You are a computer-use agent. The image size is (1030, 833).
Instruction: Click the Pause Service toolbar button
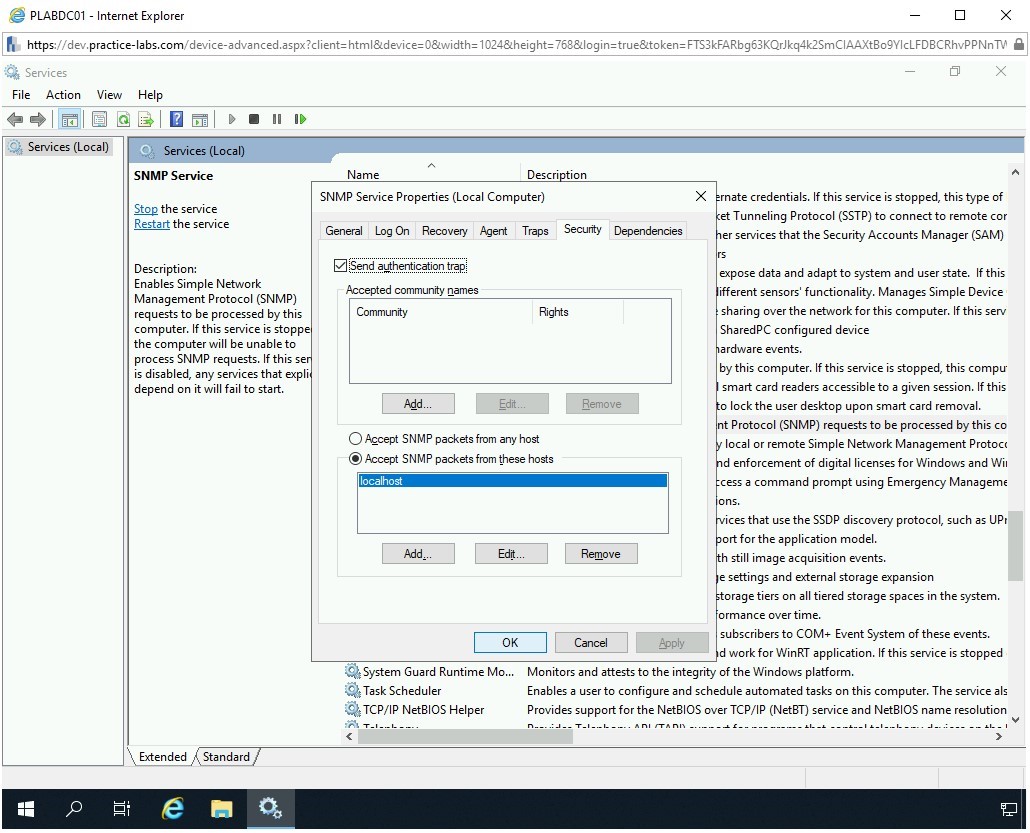coord(277,119)
